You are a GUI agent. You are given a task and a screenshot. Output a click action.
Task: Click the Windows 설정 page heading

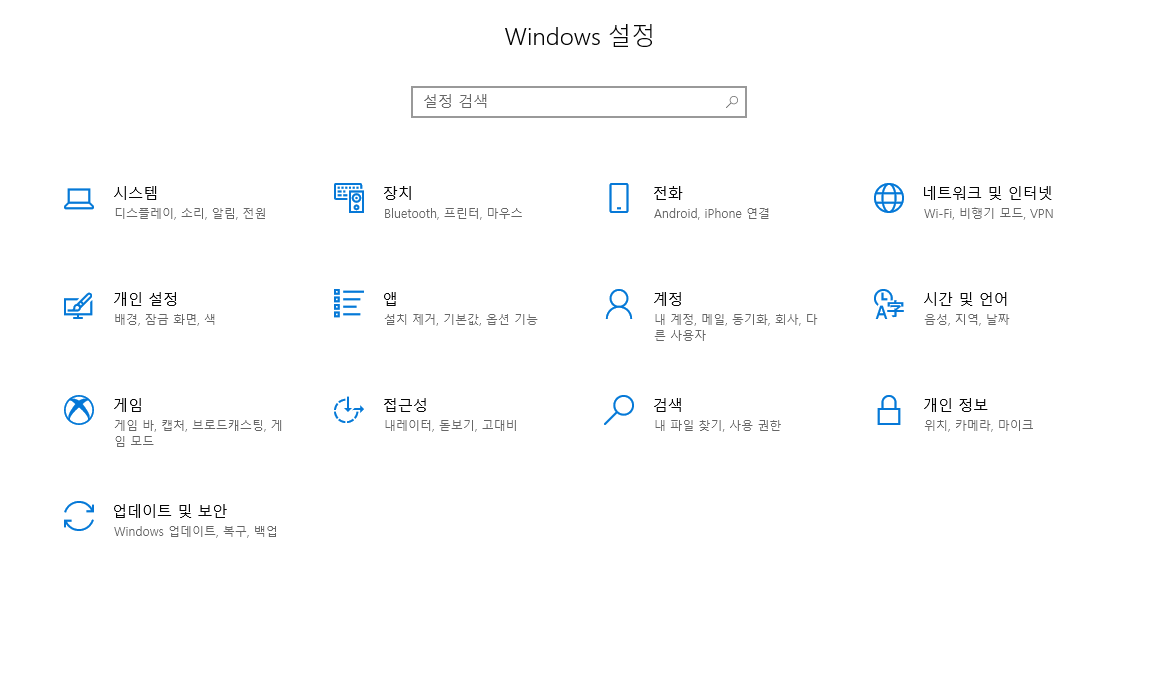click(579, 36)
